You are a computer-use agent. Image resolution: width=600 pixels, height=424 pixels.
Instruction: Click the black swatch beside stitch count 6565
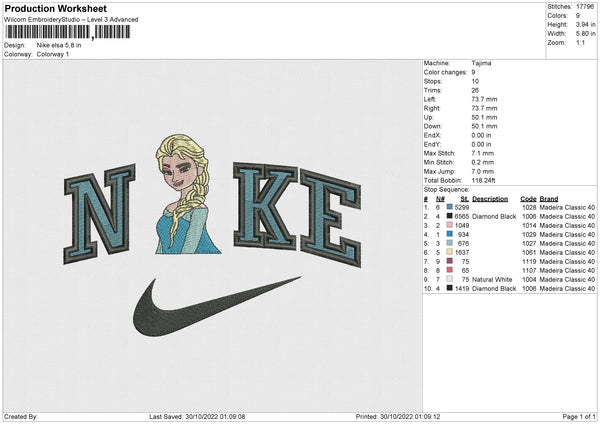pyautogui.click(x=450, y=216)
